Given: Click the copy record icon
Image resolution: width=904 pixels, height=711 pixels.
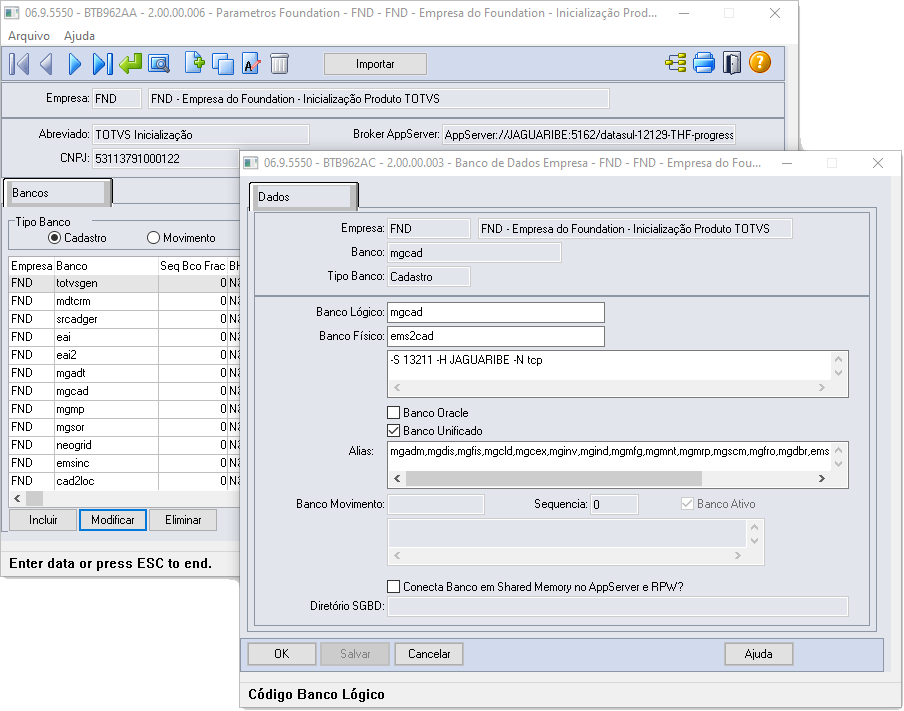Looking at the screenshot, I should tap(222, 63).
